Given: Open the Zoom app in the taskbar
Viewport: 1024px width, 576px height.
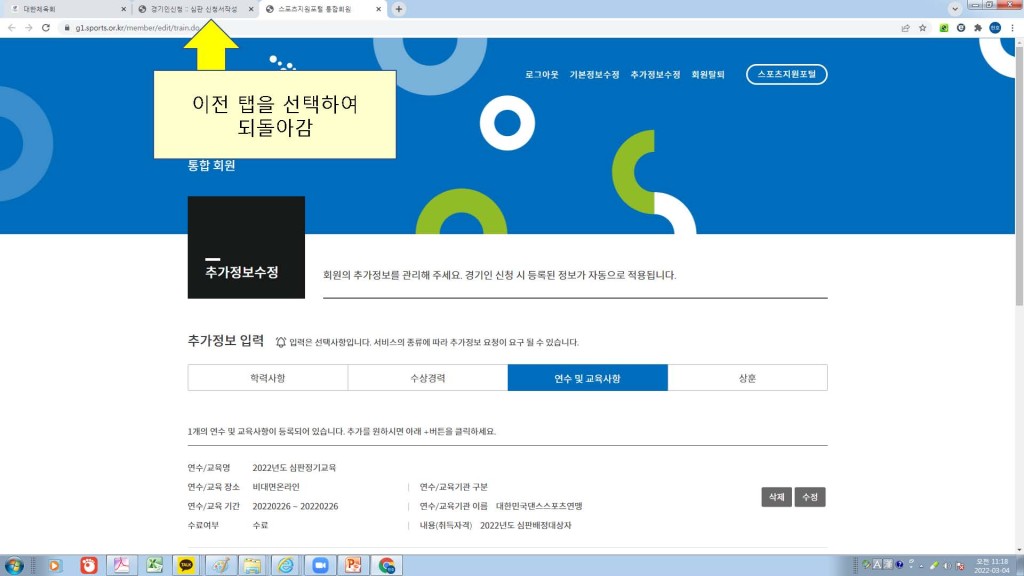Looking at the screenshot, I should click(x=320, y=565).
